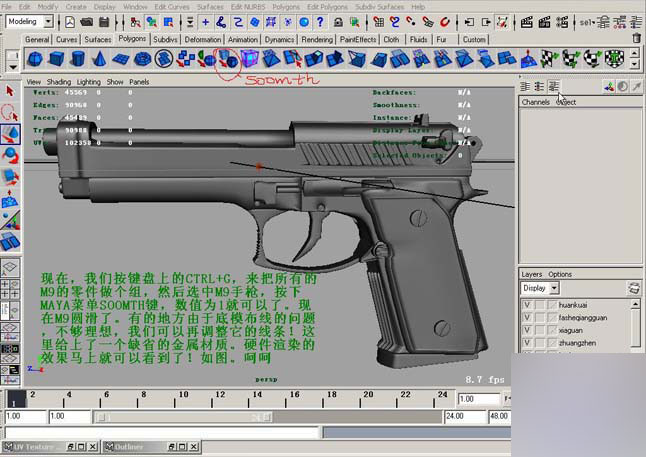646x457 pixels.
Task: Create a polygon cube from the shelf
Action: pos(56,59)
